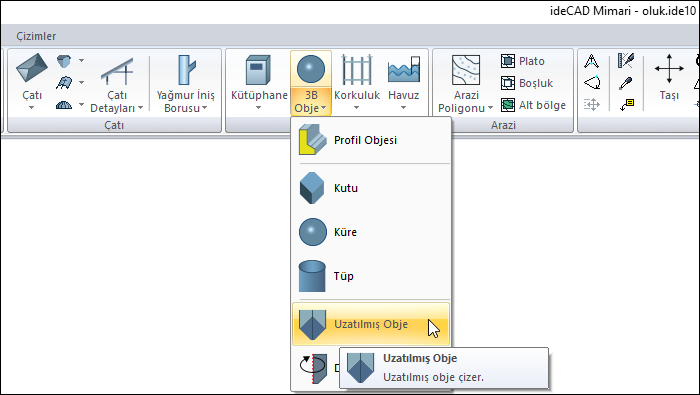
Task: Switch to the Çizimler tab
Action: point(36,36)
